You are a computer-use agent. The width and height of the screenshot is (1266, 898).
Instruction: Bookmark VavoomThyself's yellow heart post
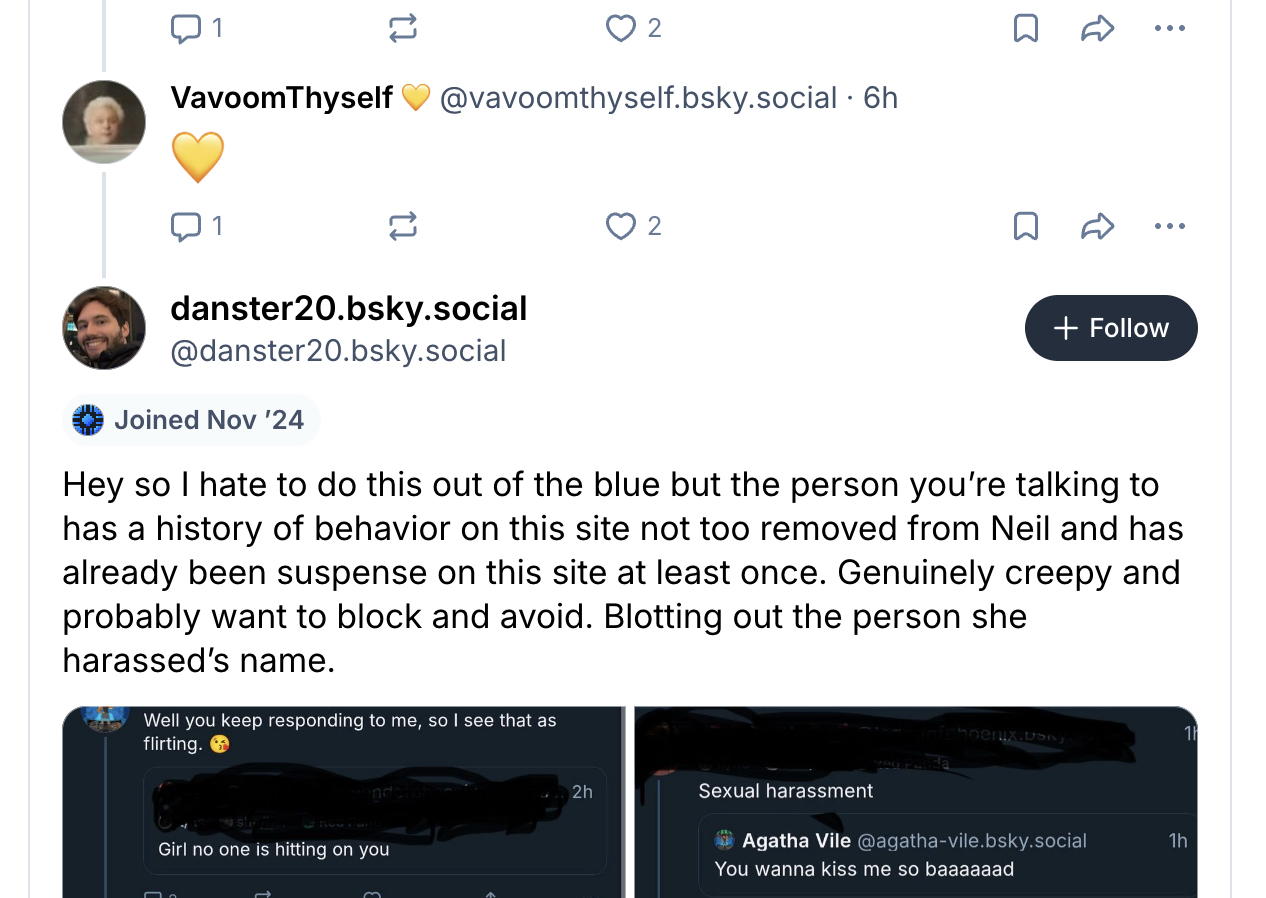coord(1025,227)
